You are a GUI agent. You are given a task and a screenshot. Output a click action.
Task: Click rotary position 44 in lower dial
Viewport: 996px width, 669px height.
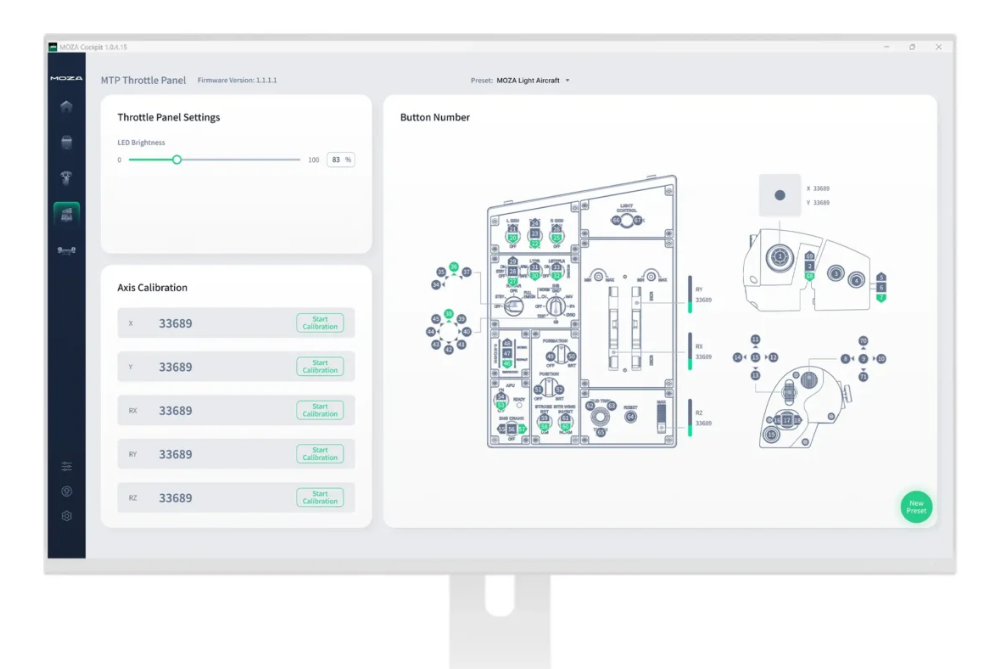tap(431, 332)
